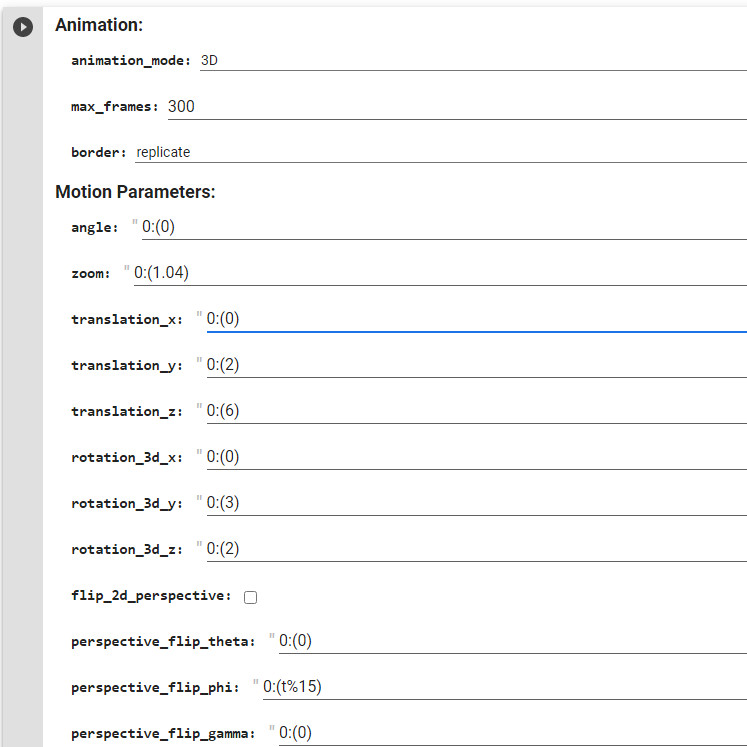Edit the perspective_flip_theta field
The image size is (747, 747).
[x=513, y=642]
